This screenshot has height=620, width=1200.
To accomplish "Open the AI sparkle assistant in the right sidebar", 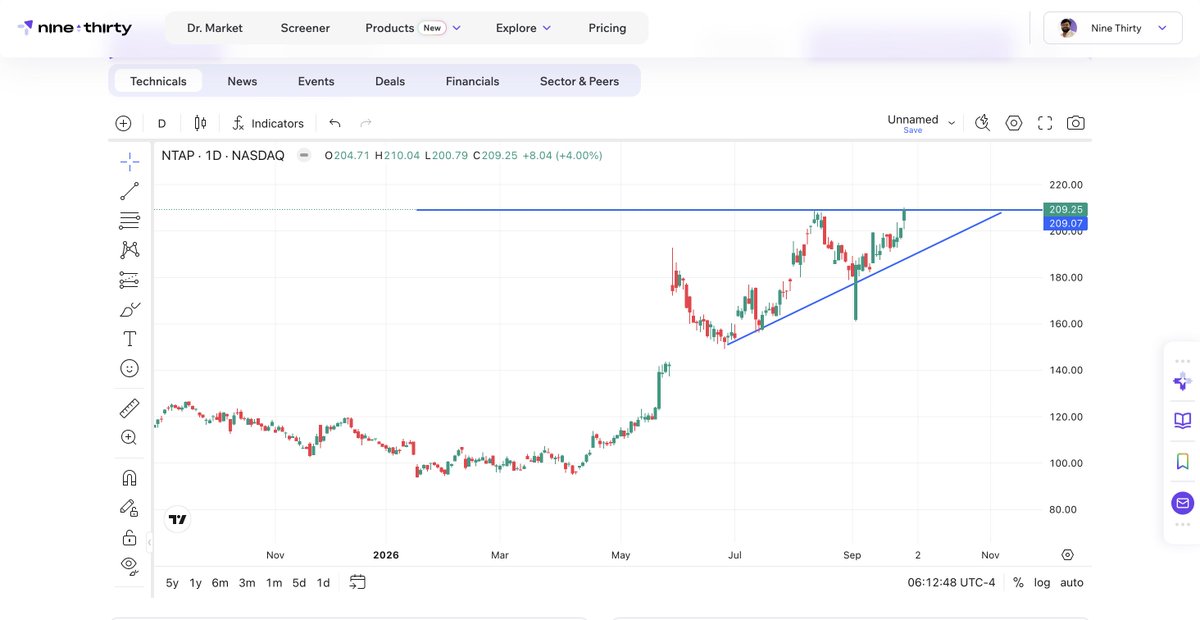I will 1182,381.
